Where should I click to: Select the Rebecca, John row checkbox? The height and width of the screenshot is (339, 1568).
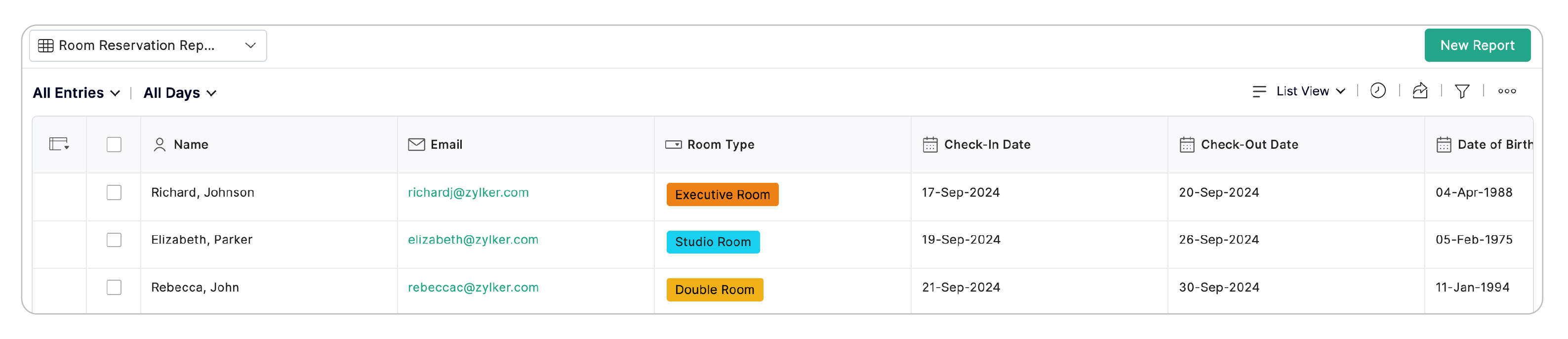coord(114,287)
